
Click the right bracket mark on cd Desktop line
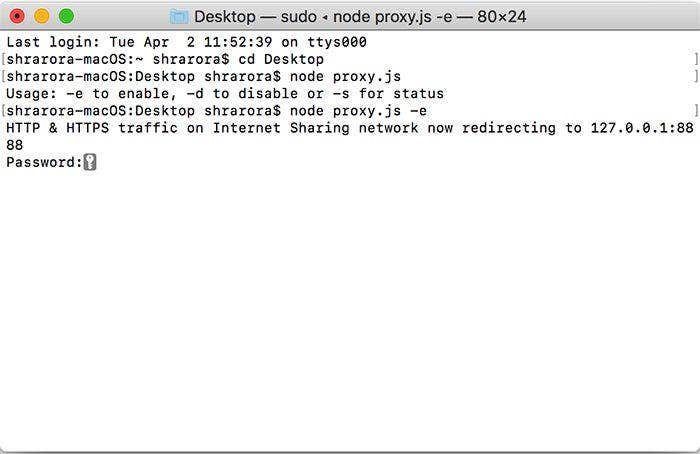694,60
